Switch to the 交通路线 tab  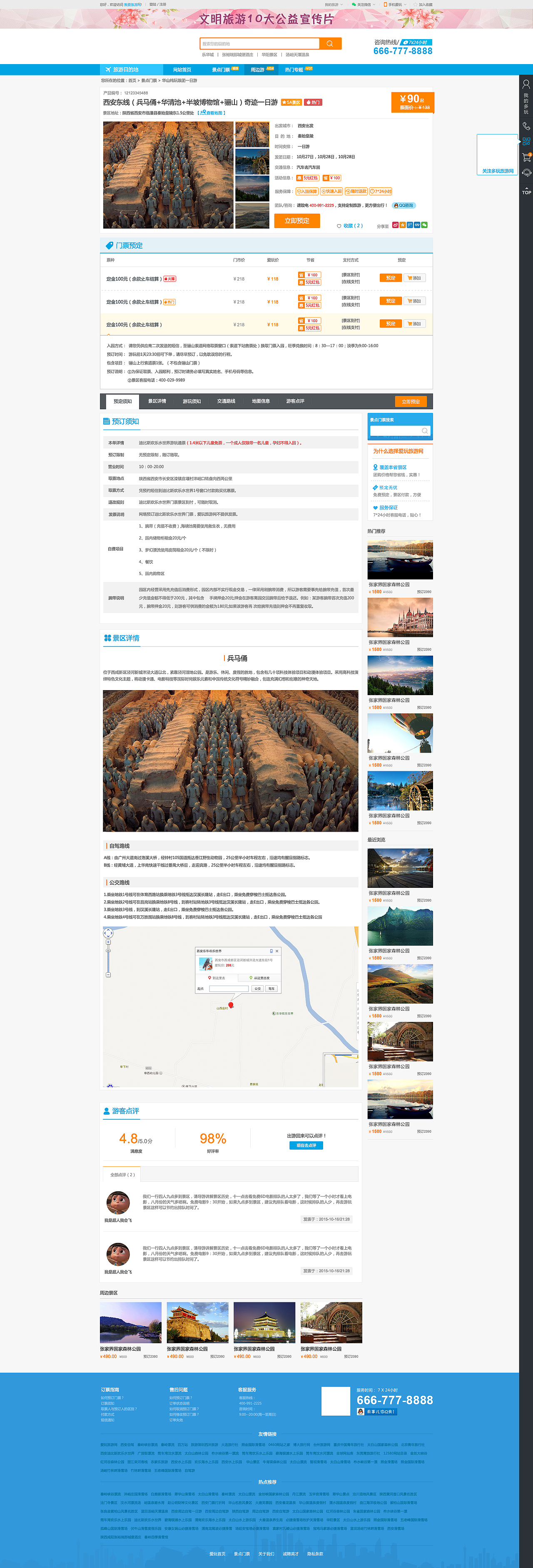(226, 401)
